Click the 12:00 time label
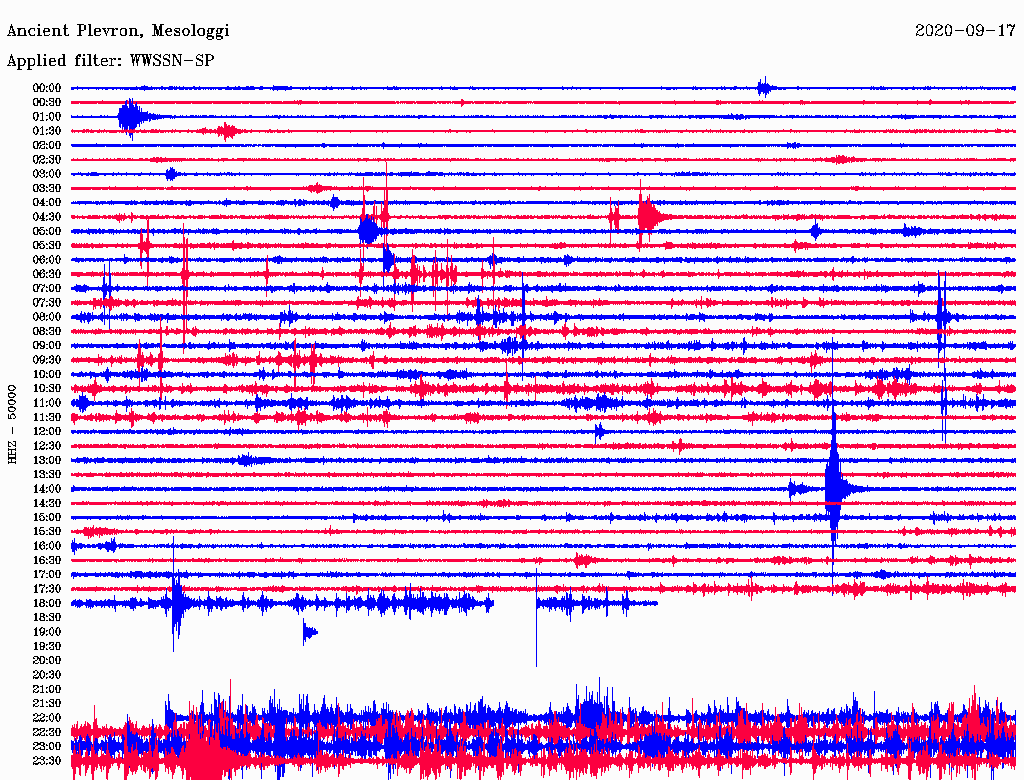The height and width of the screenshot is (780, 1024). 47,432
